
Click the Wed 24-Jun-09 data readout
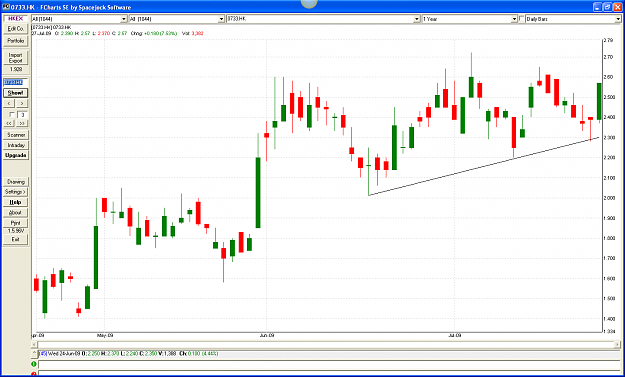point(129,353)
